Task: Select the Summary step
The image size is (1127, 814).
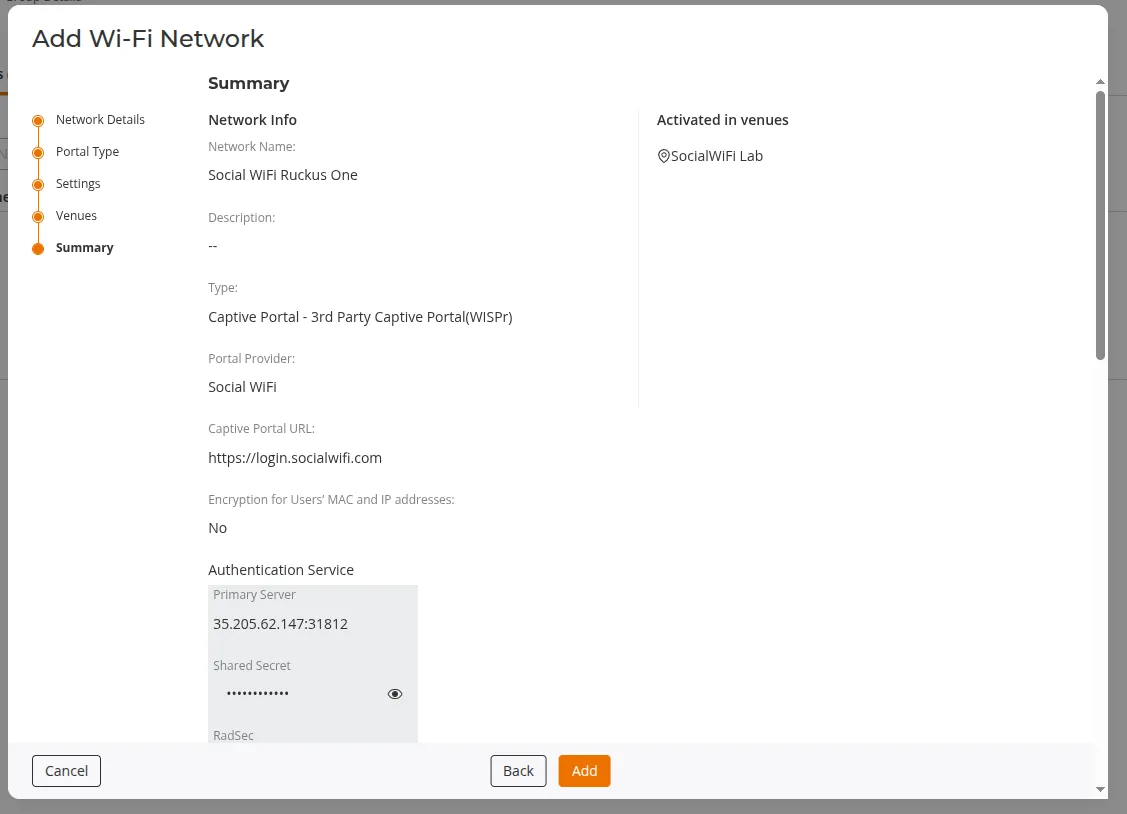Action: coord(84,248)
